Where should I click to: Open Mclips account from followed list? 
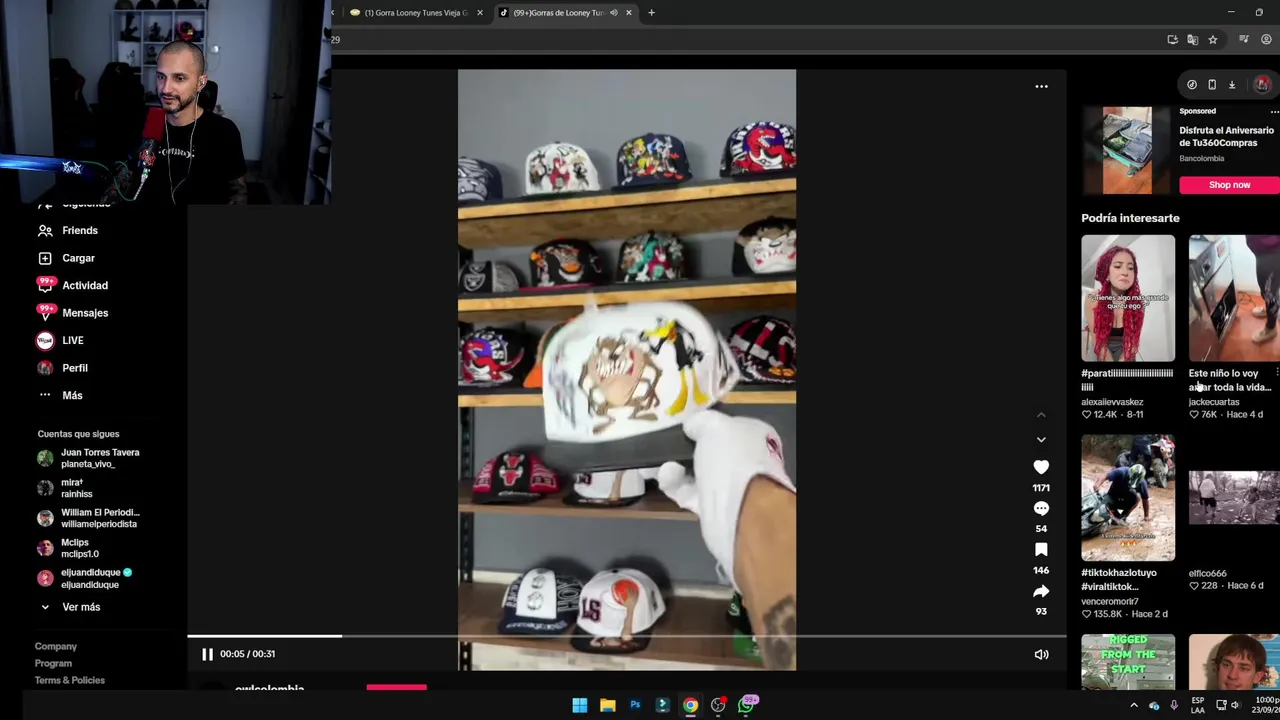70,548
